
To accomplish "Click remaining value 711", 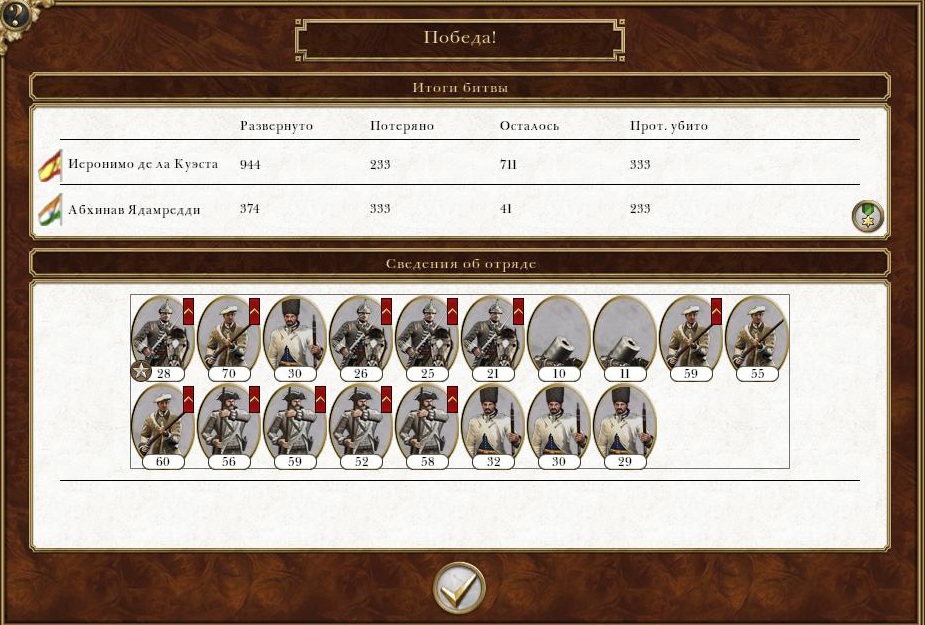I will point(508,165).
